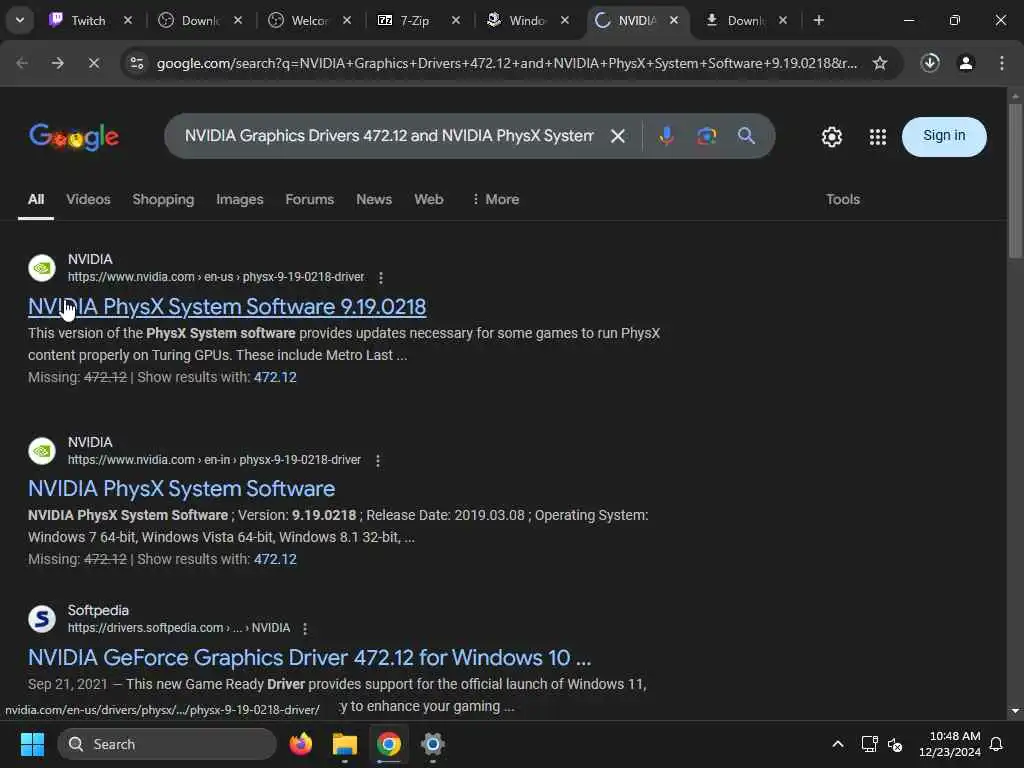Select the News results tab
The image size is (1024, 768).
(374, 199)
